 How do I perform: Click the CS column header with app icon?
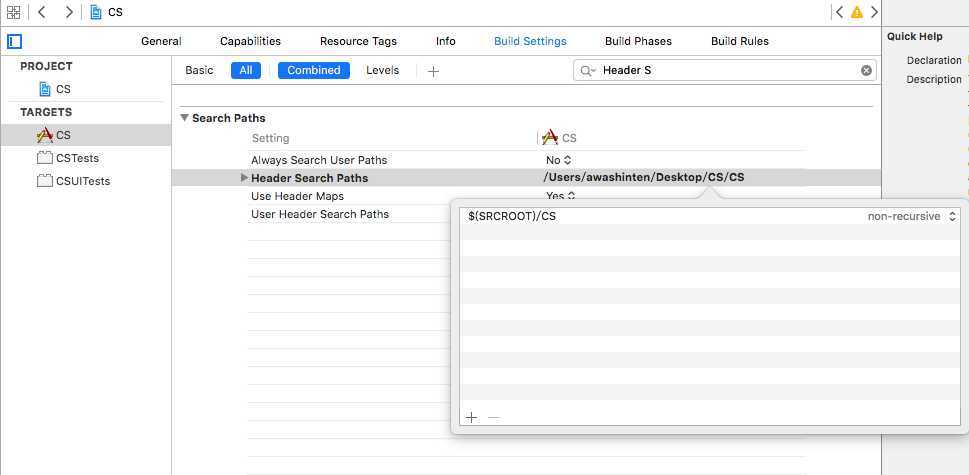[x=559, y=138]
